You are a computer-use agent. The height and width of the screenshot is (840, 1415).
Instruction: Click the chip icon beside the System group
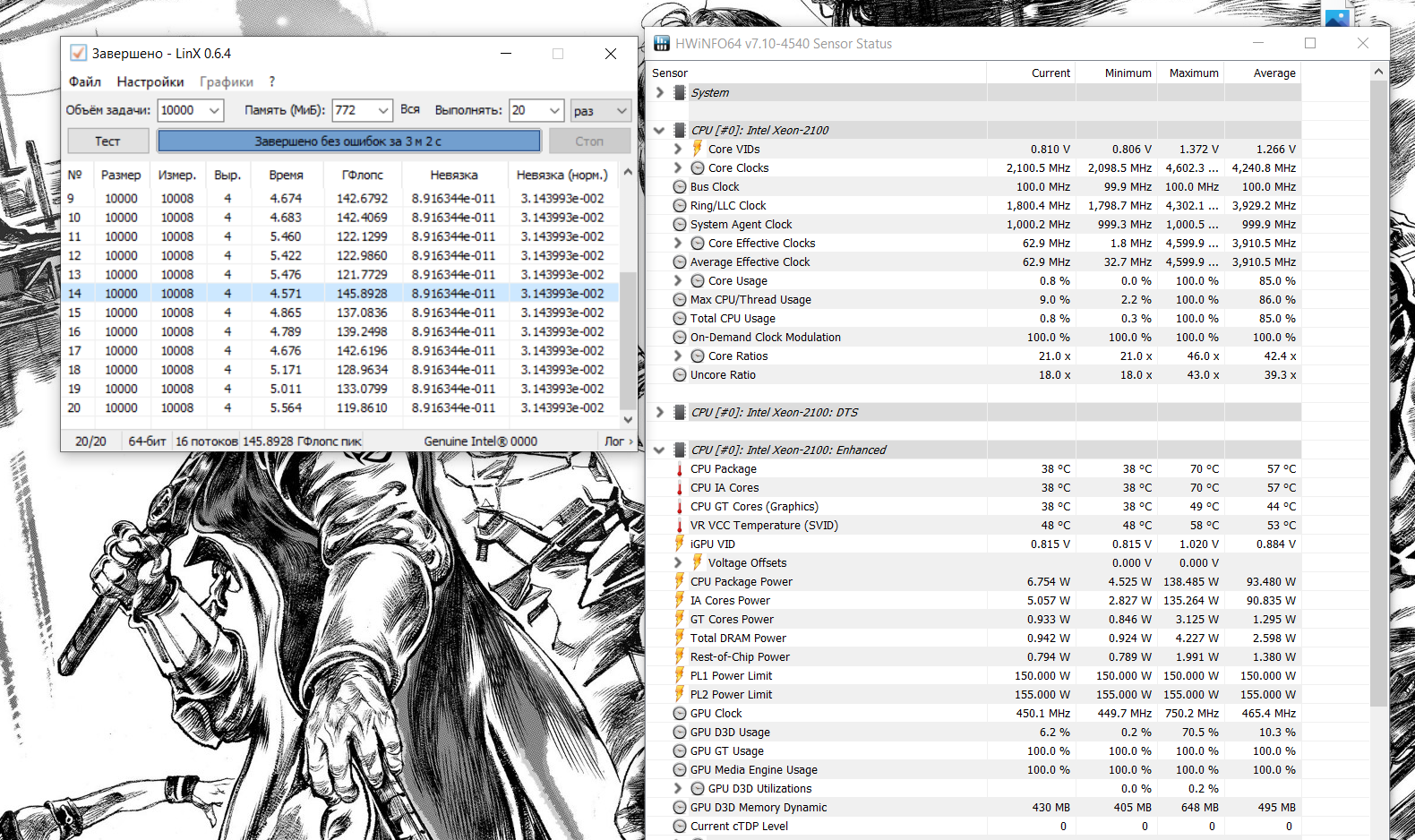point(680,92)
